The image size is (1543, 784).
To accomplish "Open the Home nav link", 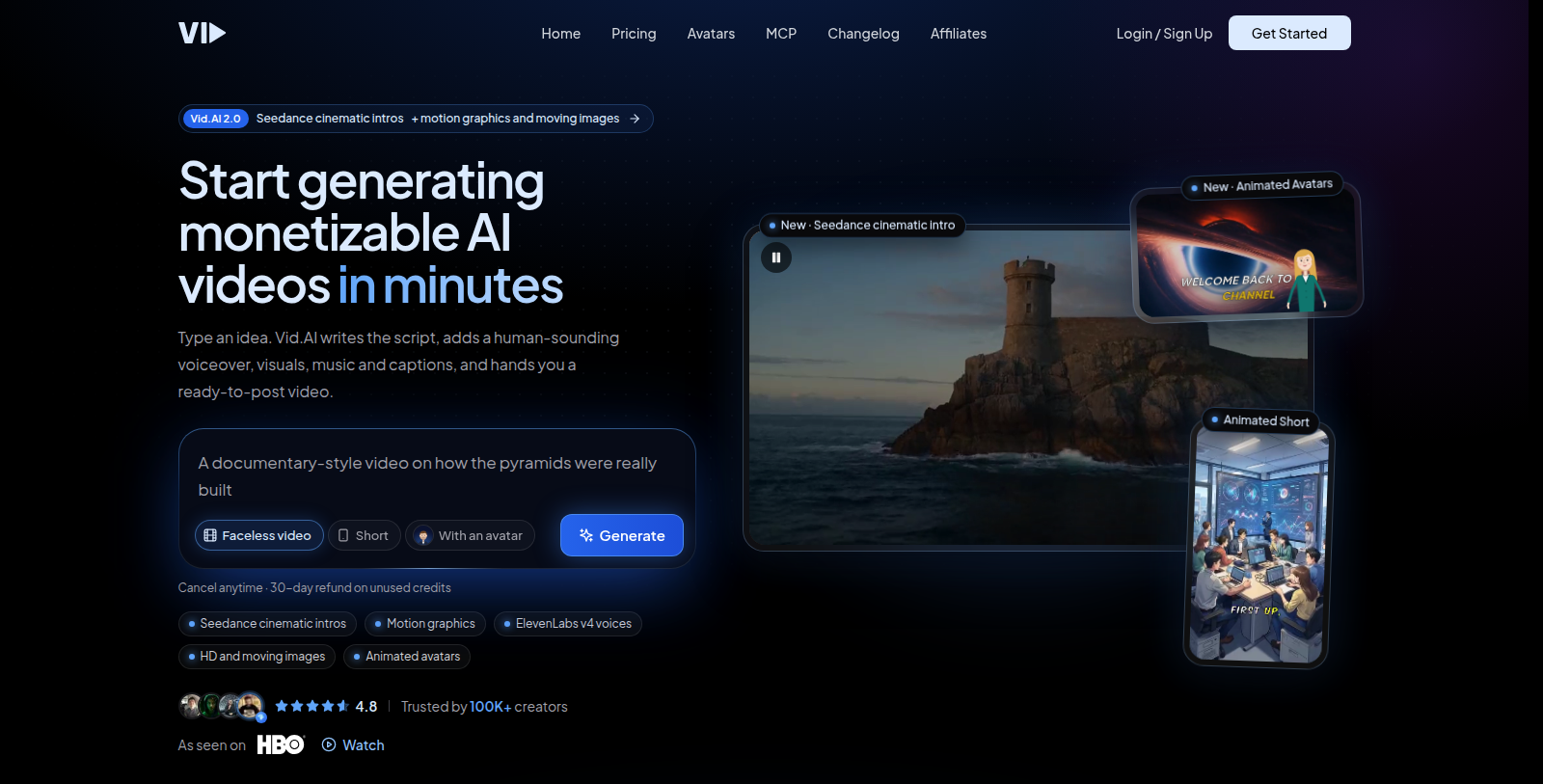I will click(x=560, y=34).
